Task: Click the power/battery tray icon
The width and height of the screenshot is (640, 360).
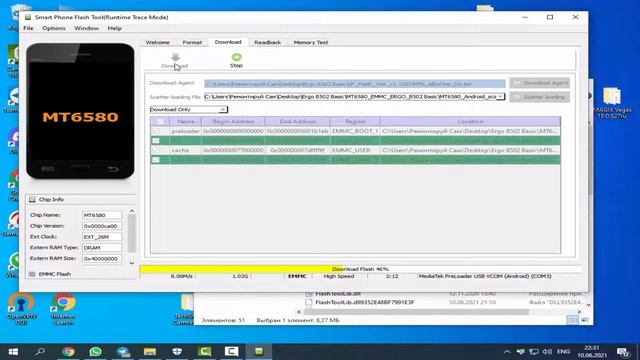Action: coord(520,351)
